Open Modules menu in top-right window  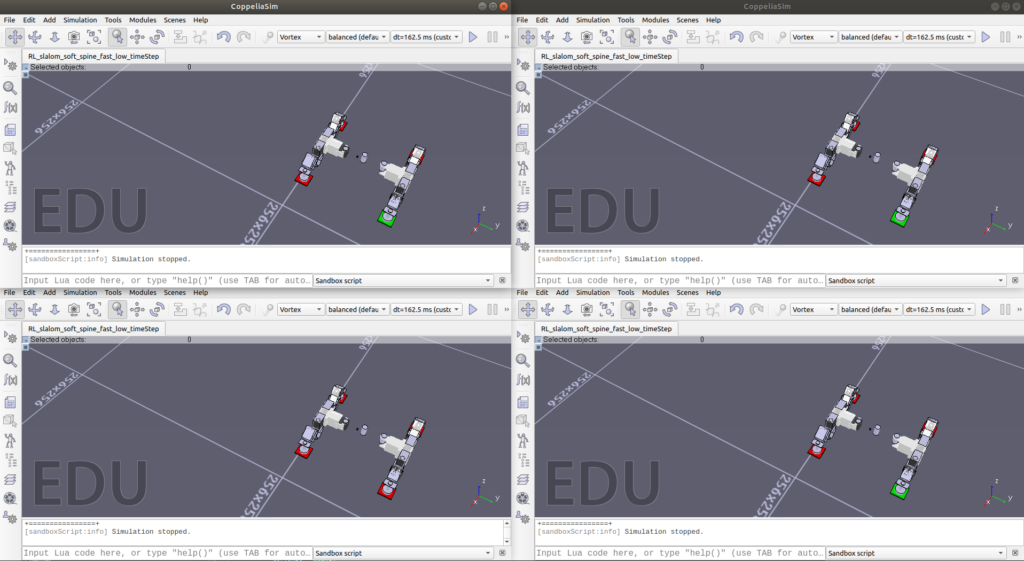(x=655, y=20)
